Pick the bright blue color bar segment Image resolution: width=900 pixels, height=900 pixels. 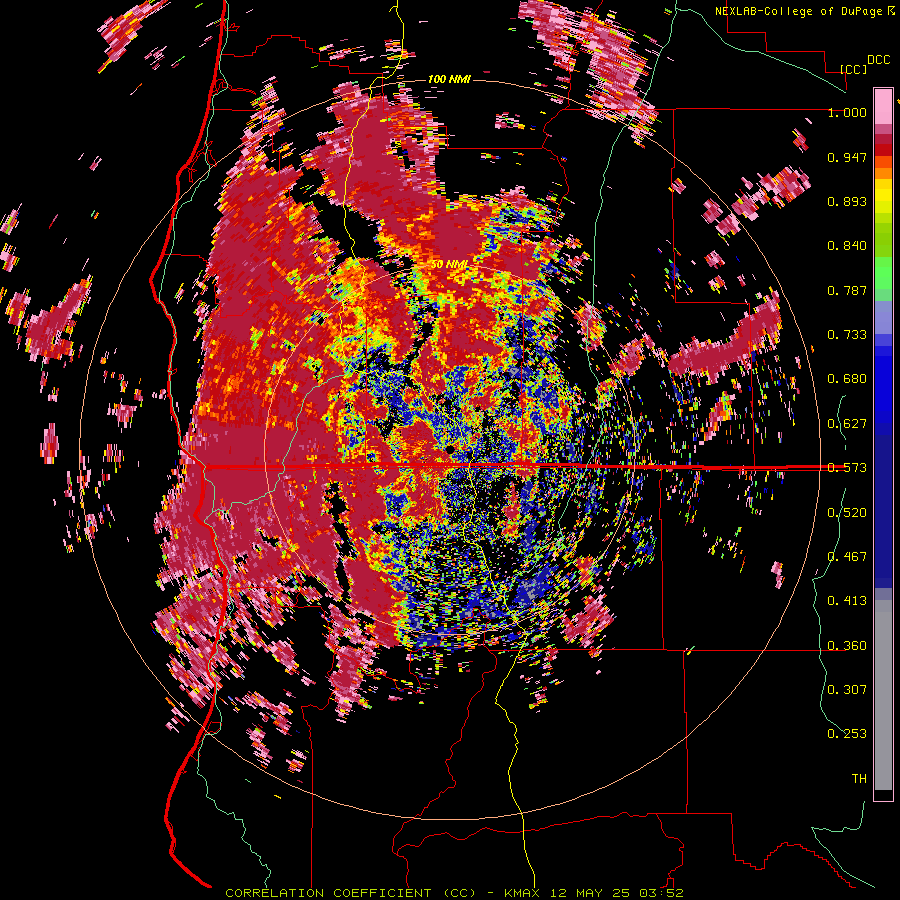click(883, 385)
